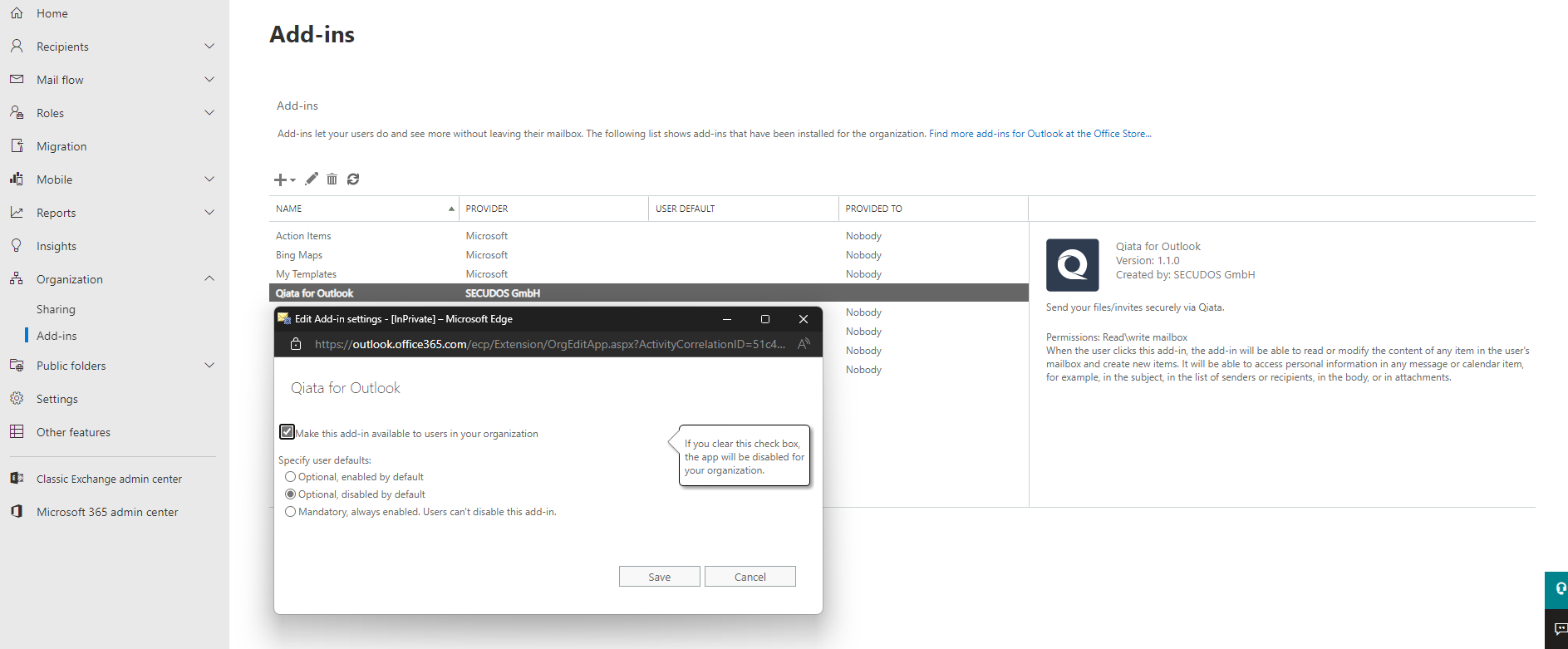Click the Classic Exchange admin center icon
1568x649 pixels.
pos(17,479)
